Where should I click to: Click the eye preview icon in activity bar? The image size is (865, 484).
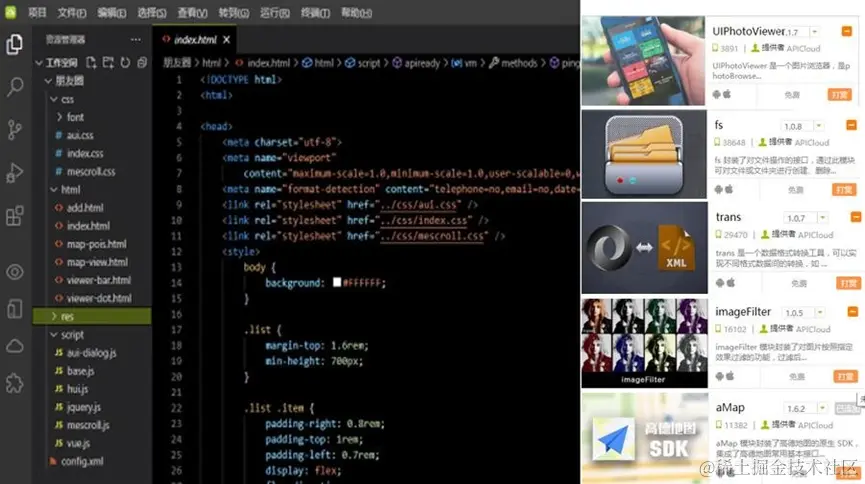coord(14,272)
